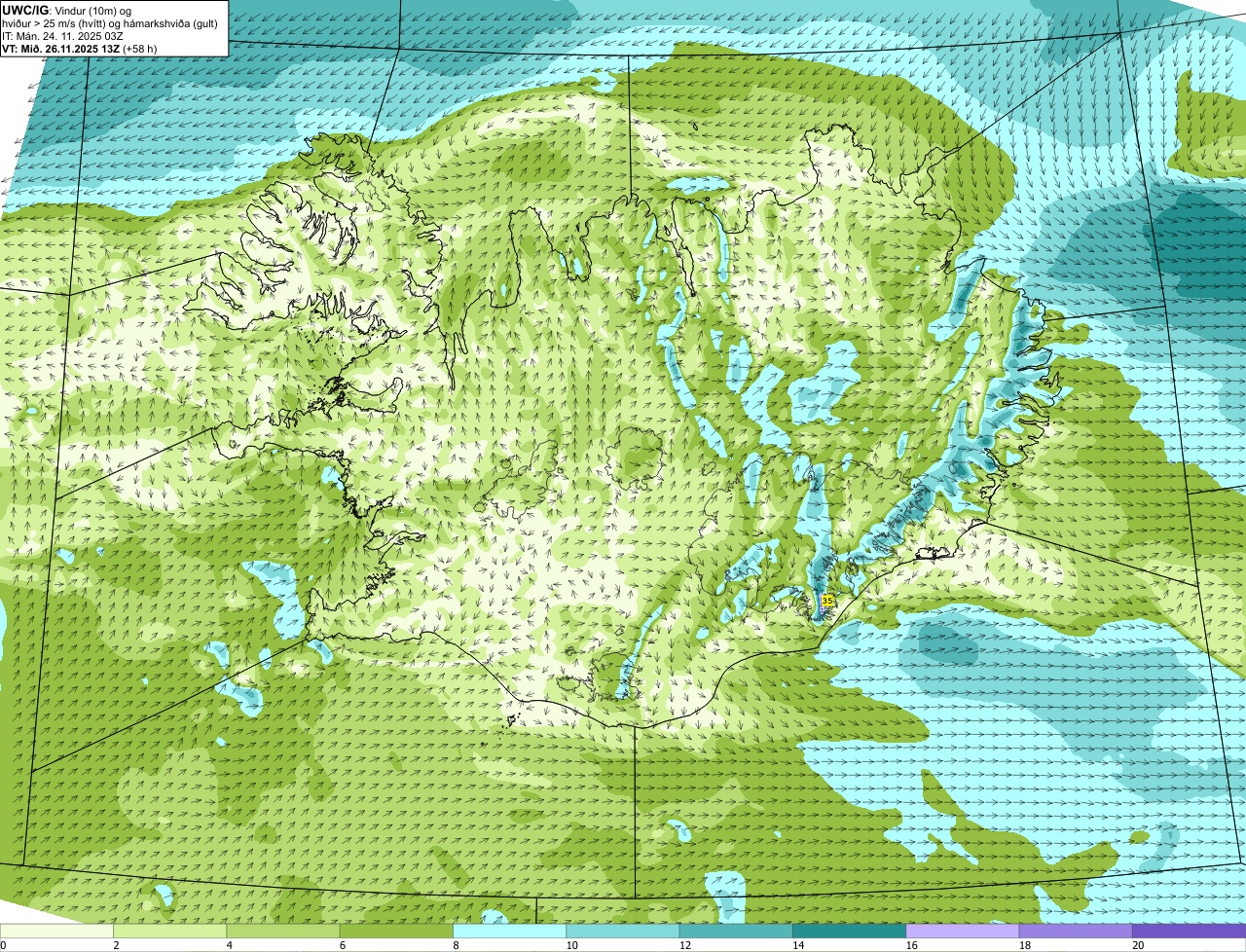
Task: Click the pale yellow 0–2 m/s color swatch
Action: [56, 932]
